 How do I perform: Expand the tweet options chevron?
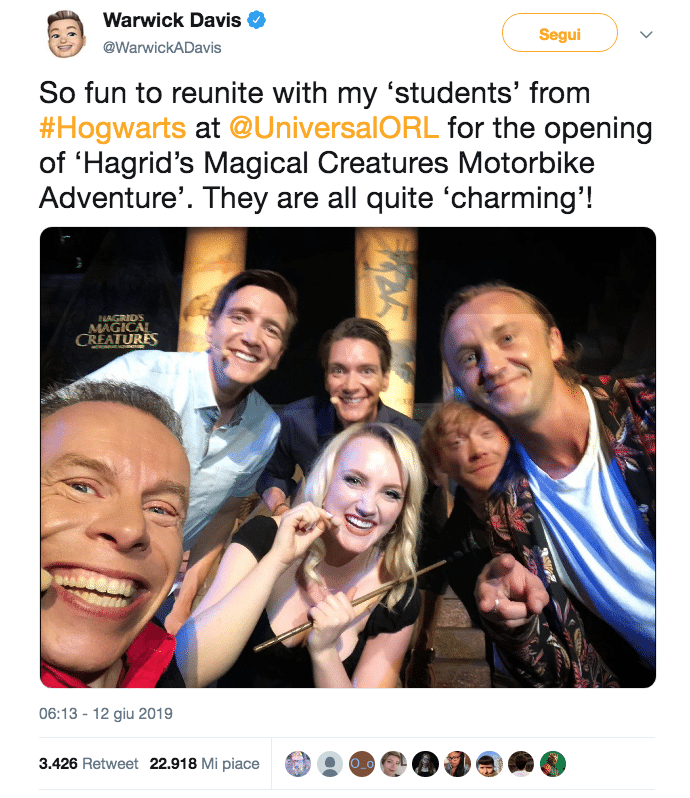click(x=646, y=34)
